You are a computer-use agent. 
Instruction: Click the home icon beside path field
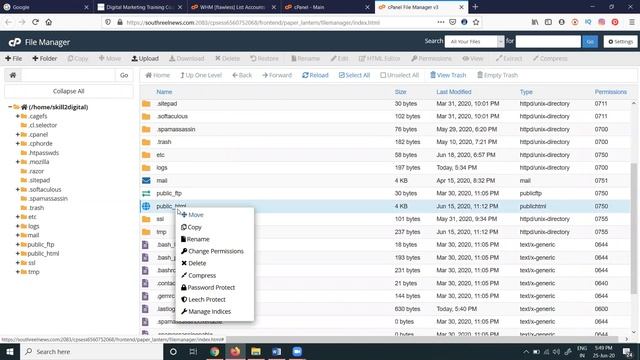click(13, 75)
